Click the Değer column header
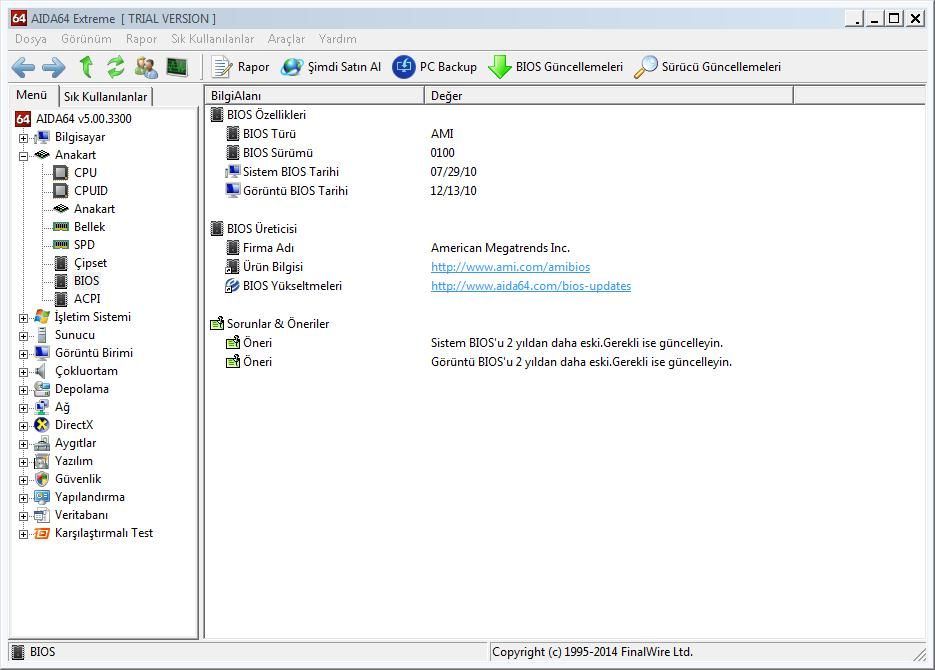Viewport: 935px width, 670px height. (x=609, y=95)
